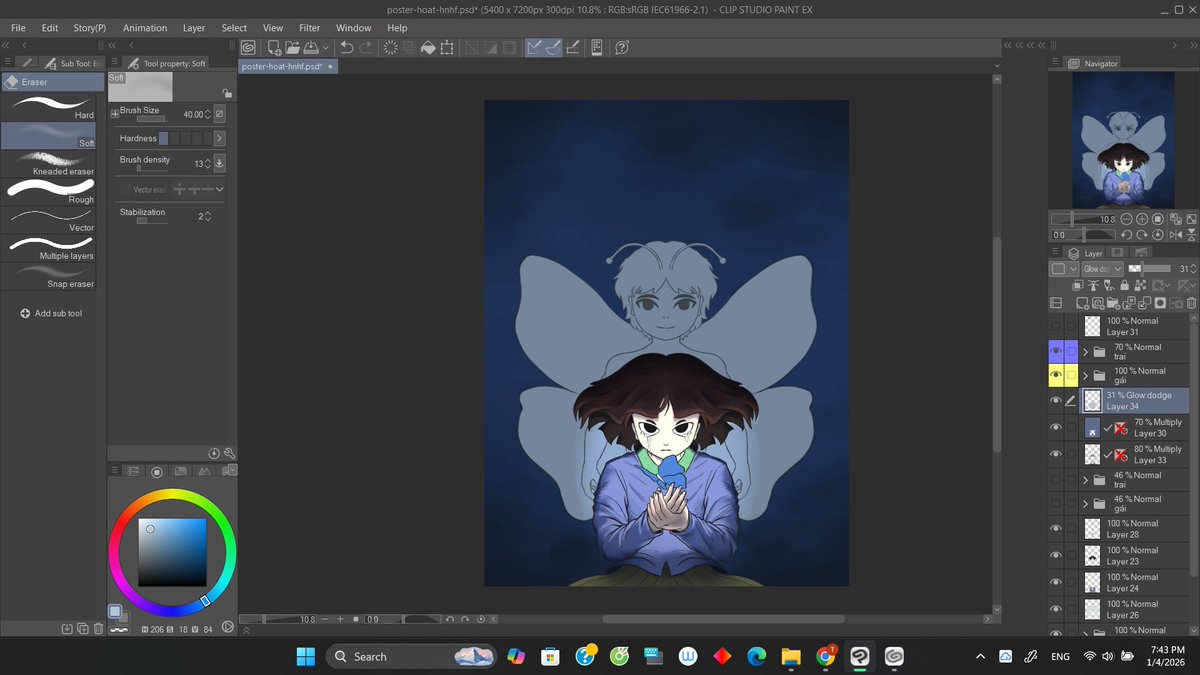This screenshot has width=1200, height=675.
Task: Expand the 'trai' 46% Normal folder
Action: click(x=1086, y=480)
